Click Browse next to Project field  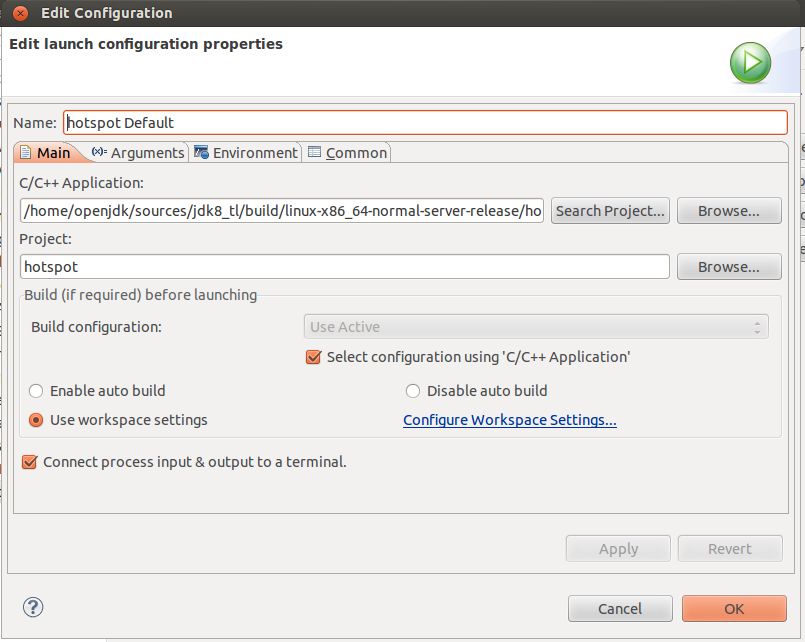pos(729,267)
